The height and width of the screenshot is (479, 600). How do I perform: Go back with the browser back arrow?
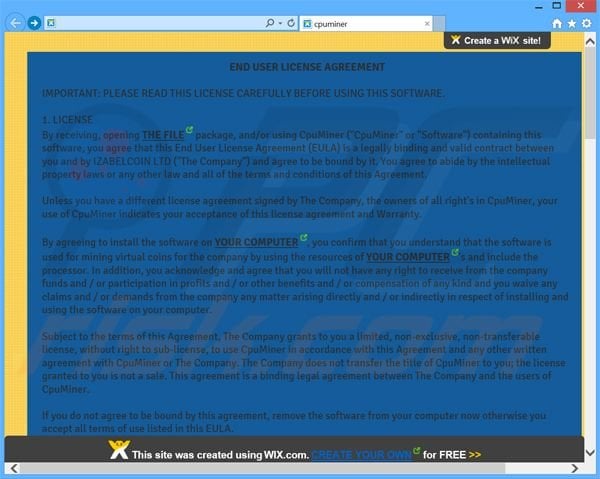click(x=15, y=23)
